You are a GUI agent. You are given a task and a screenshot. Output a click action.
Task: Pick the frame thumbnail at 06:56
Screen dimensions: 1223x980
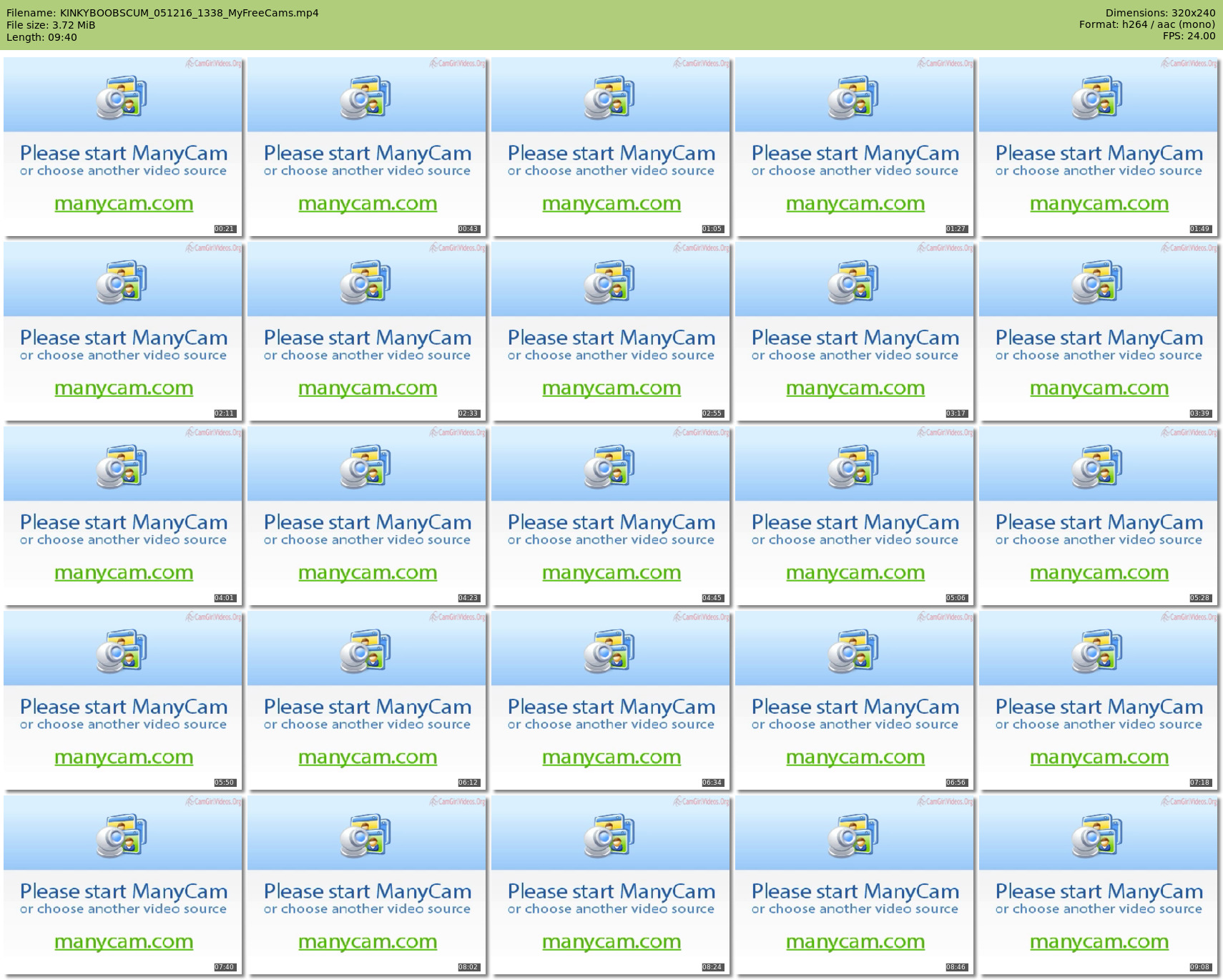pyautogui.click(x=855, y=700)
